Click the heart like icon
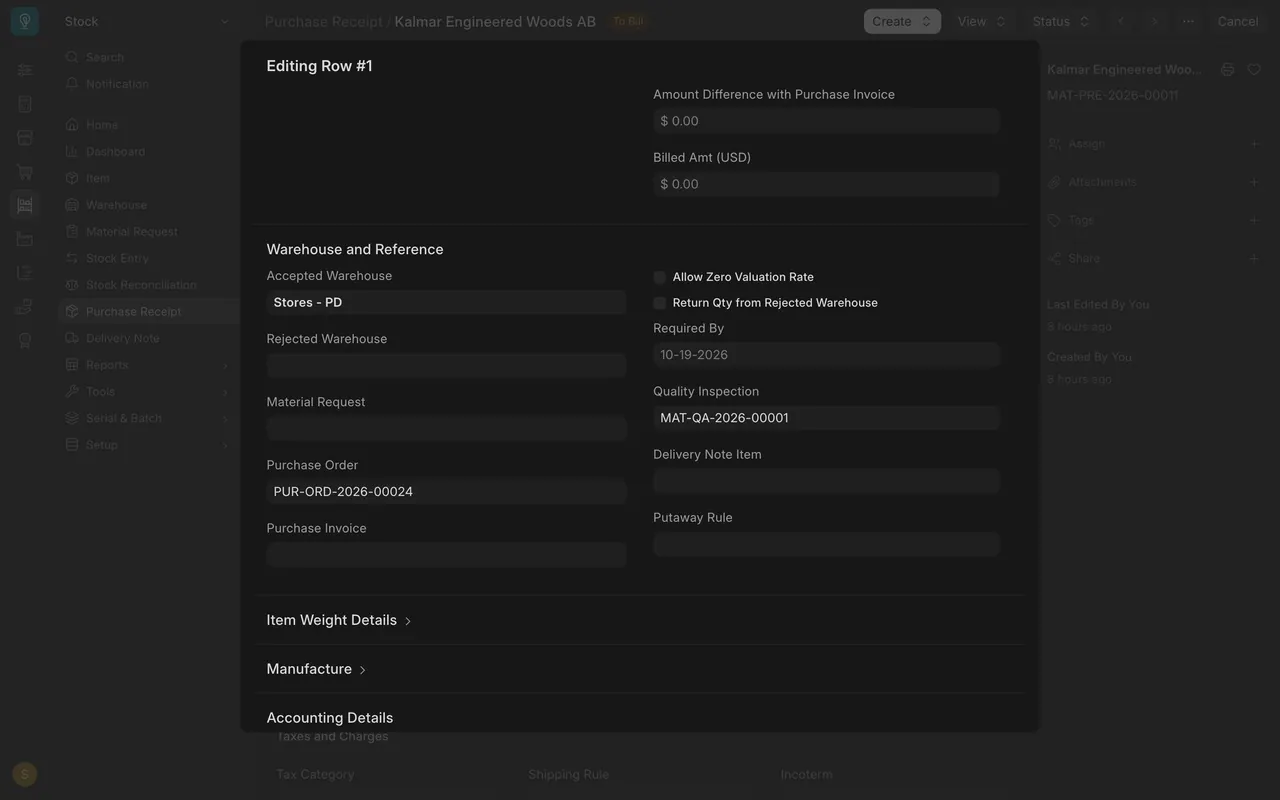This screenshot has width=1280, height=800. pos(1254,69)
